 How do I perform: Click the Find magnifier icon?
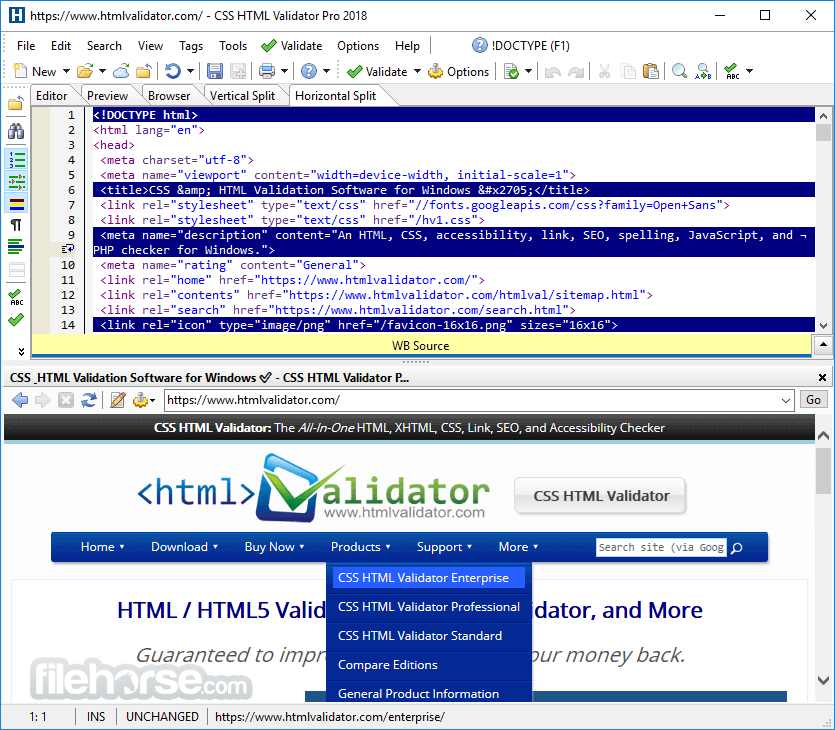click(x=679, y=71)
